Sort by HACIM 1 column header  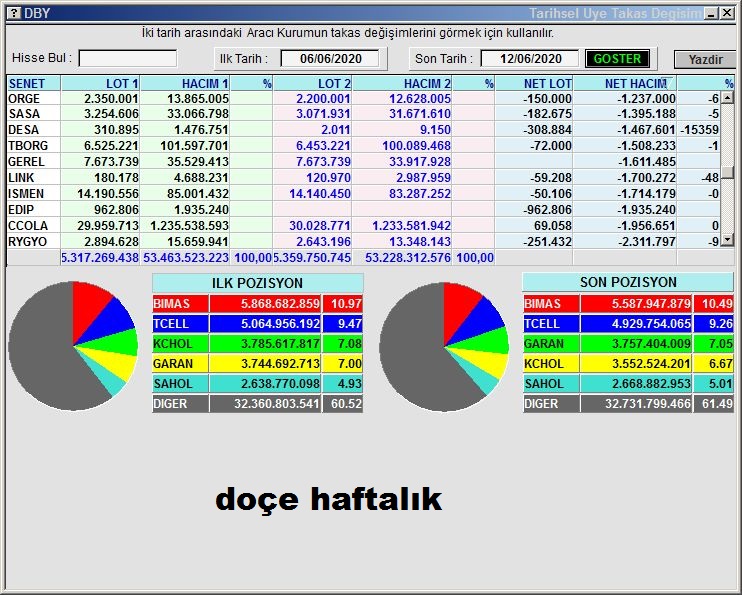click(185, 83)
